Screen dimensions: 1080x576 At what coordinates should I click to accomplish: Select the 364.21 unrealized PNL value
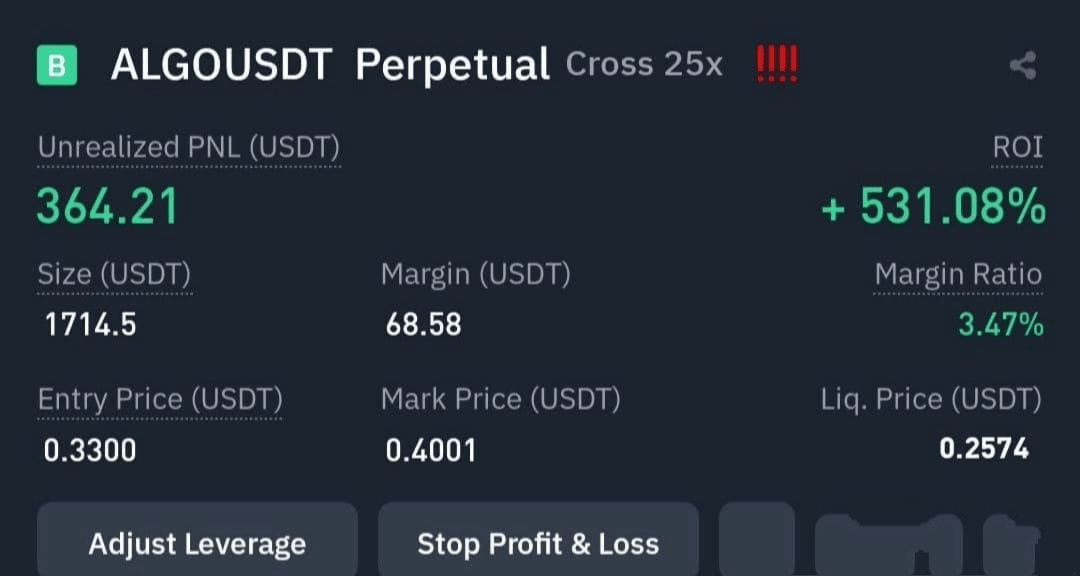tap(108, 207)
